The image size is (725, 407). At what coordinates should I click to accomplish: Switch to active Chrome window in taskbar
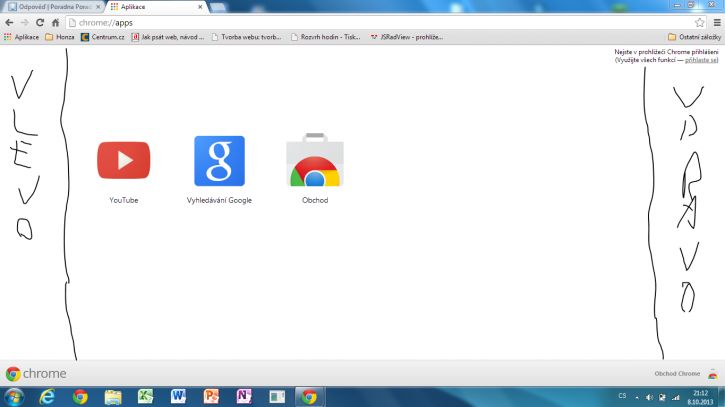[x=310, y=397]
